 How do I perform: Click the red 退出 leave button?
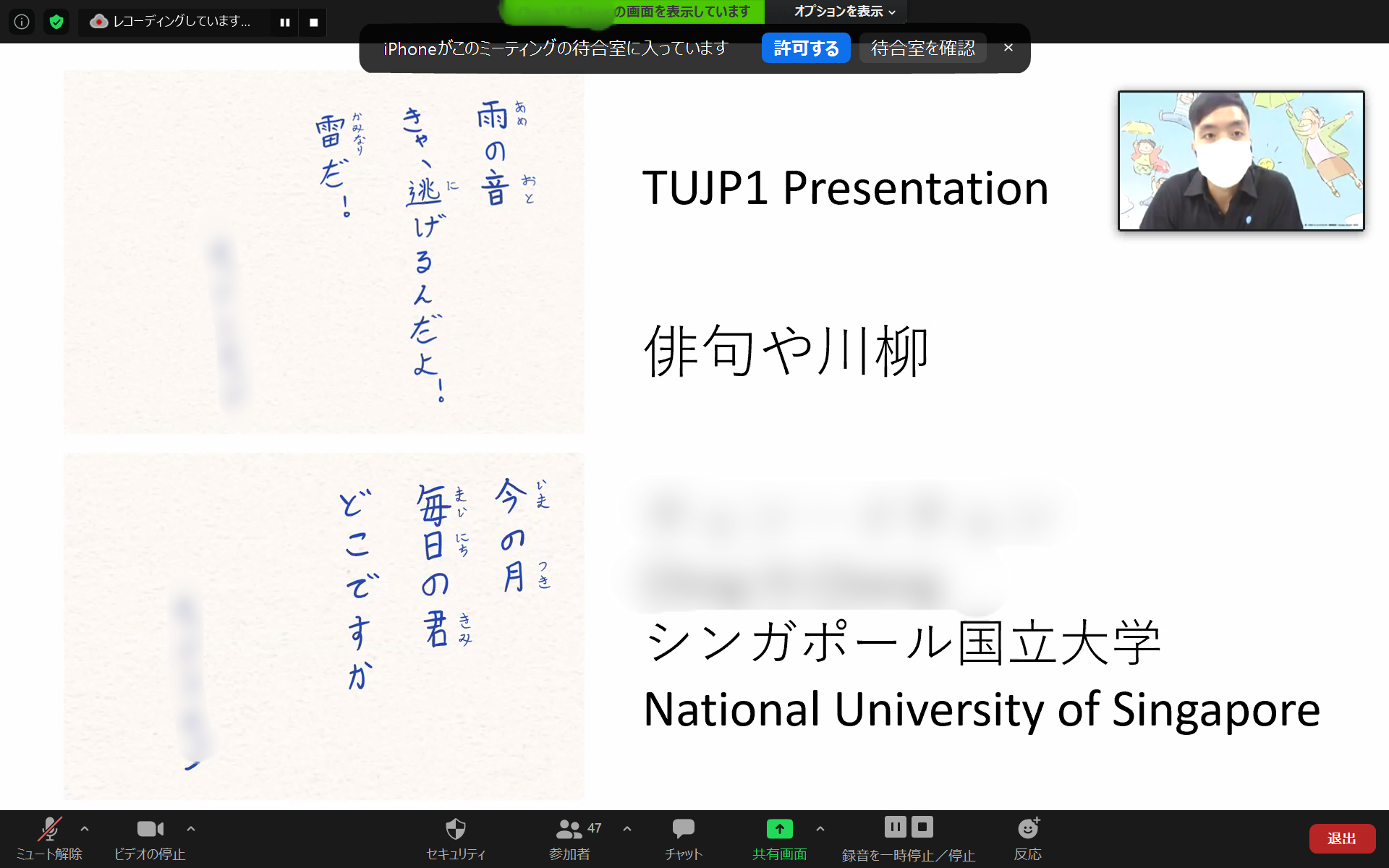pos(1342,838)
